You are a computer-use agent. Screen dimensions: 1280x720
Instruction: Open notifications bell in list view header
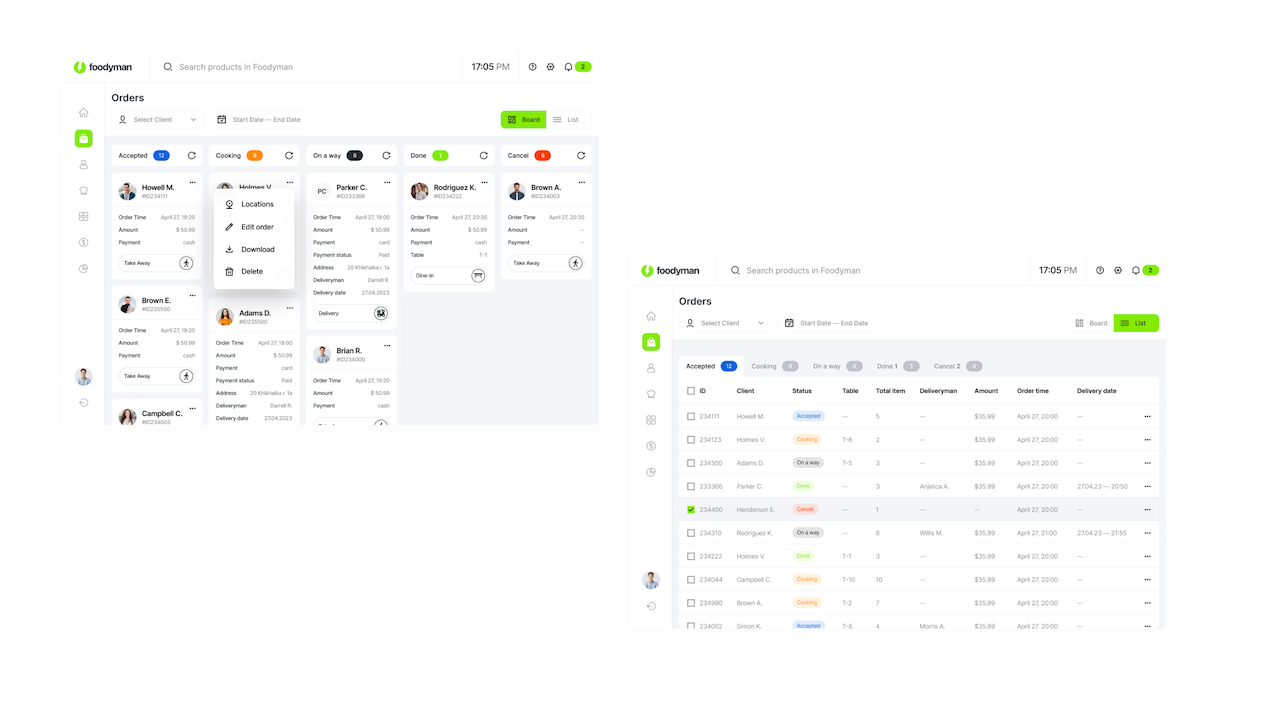1136,270
